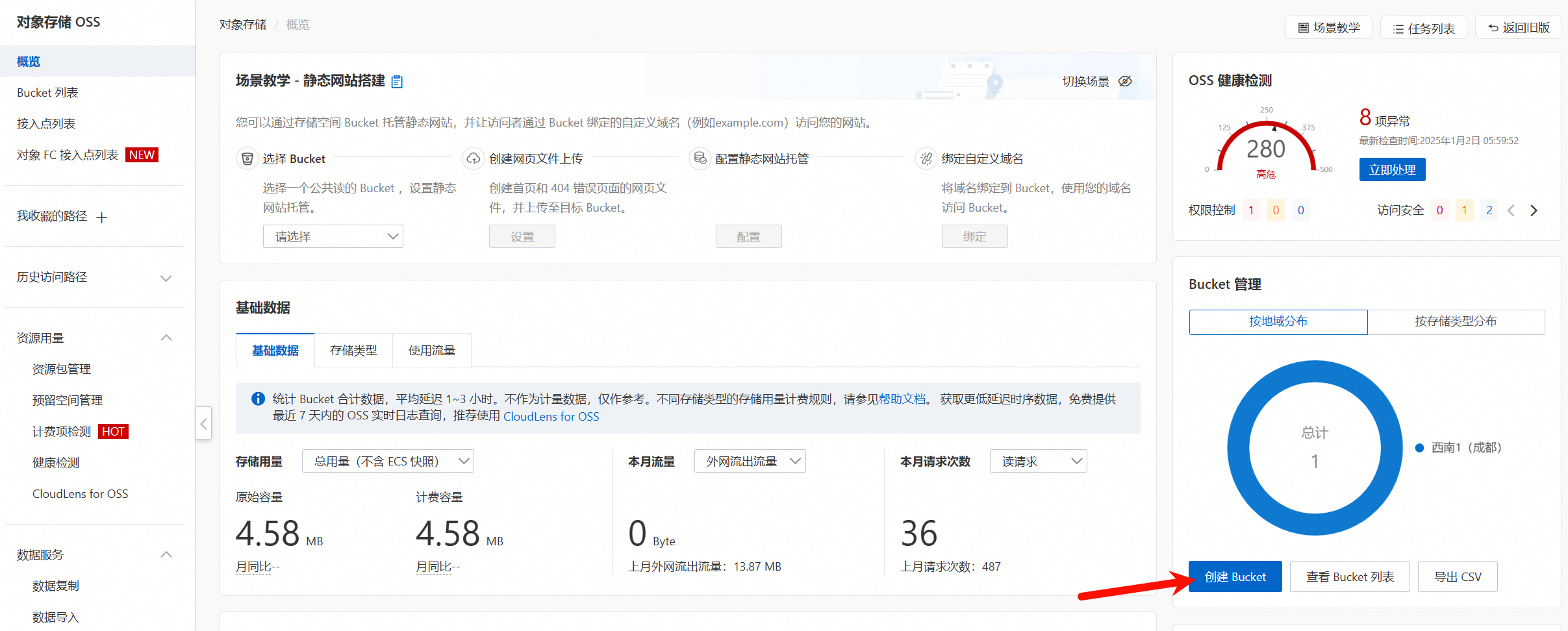
Task: Click the blue donut chart ring
Action: pos(1239,448)
